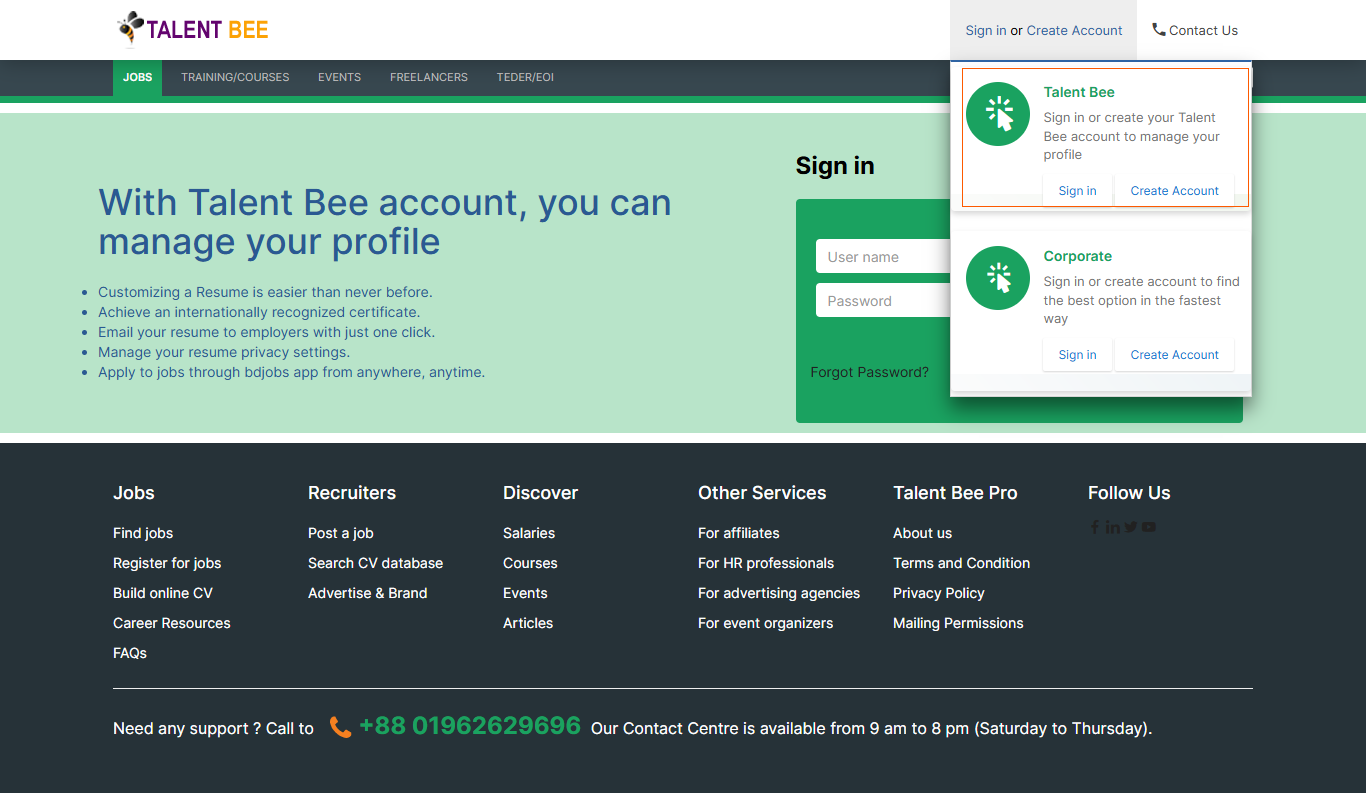This screenshot has height=793, width=1366.
Task: Open Contact Us in the header
Action: [1195, 31]
